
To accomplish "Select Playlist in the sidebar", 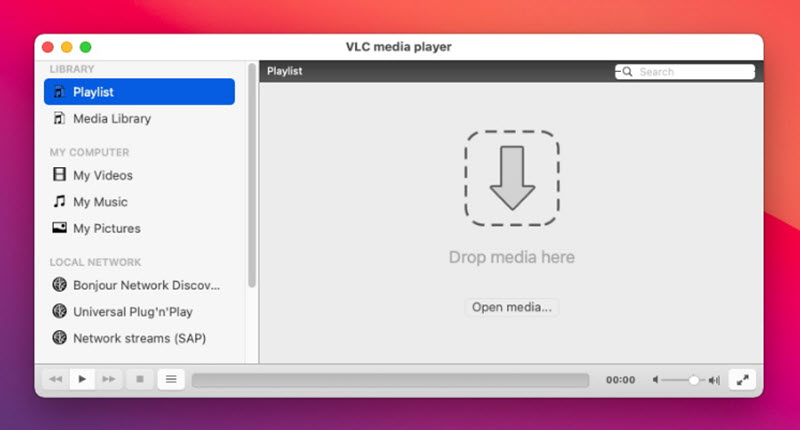I will point(139,92).
